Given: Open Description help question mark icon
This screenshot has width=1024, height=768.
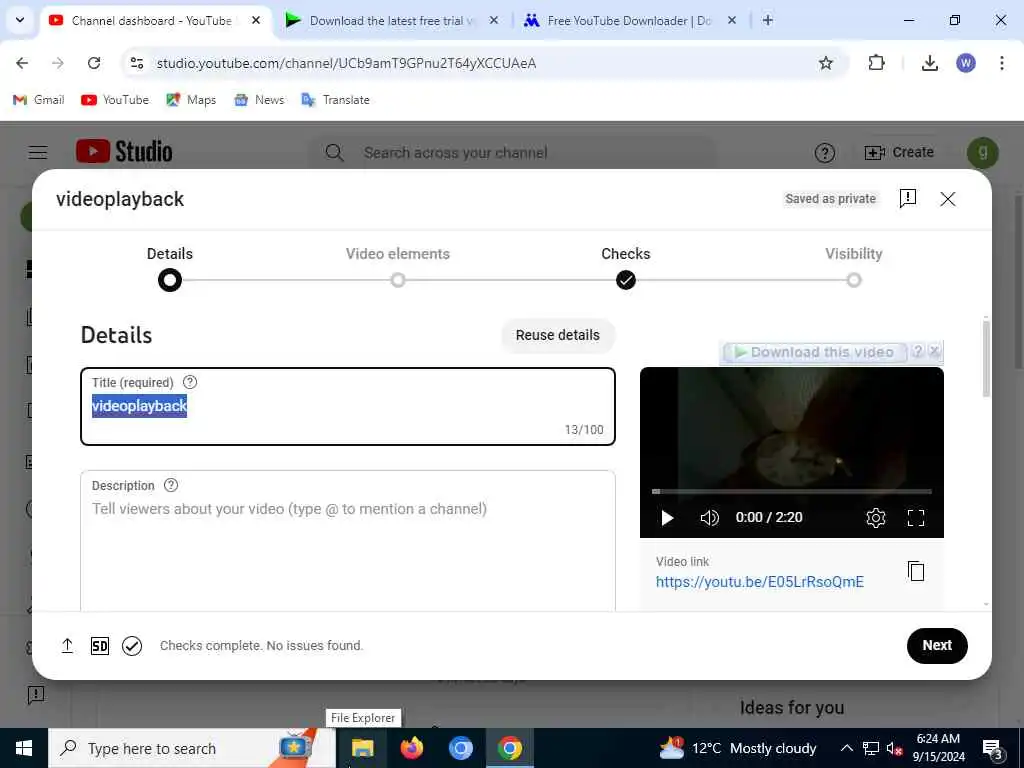Looking at the screenshot, I should point(171,485).
